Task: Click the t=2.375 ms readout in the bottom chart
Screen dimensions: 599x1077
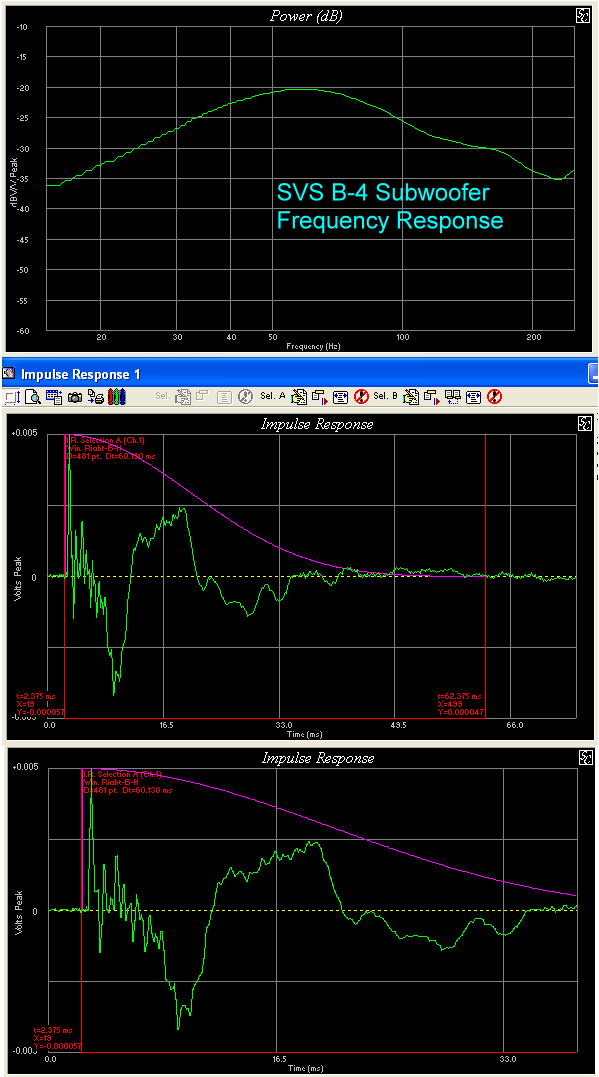Action: [57, 1038]
